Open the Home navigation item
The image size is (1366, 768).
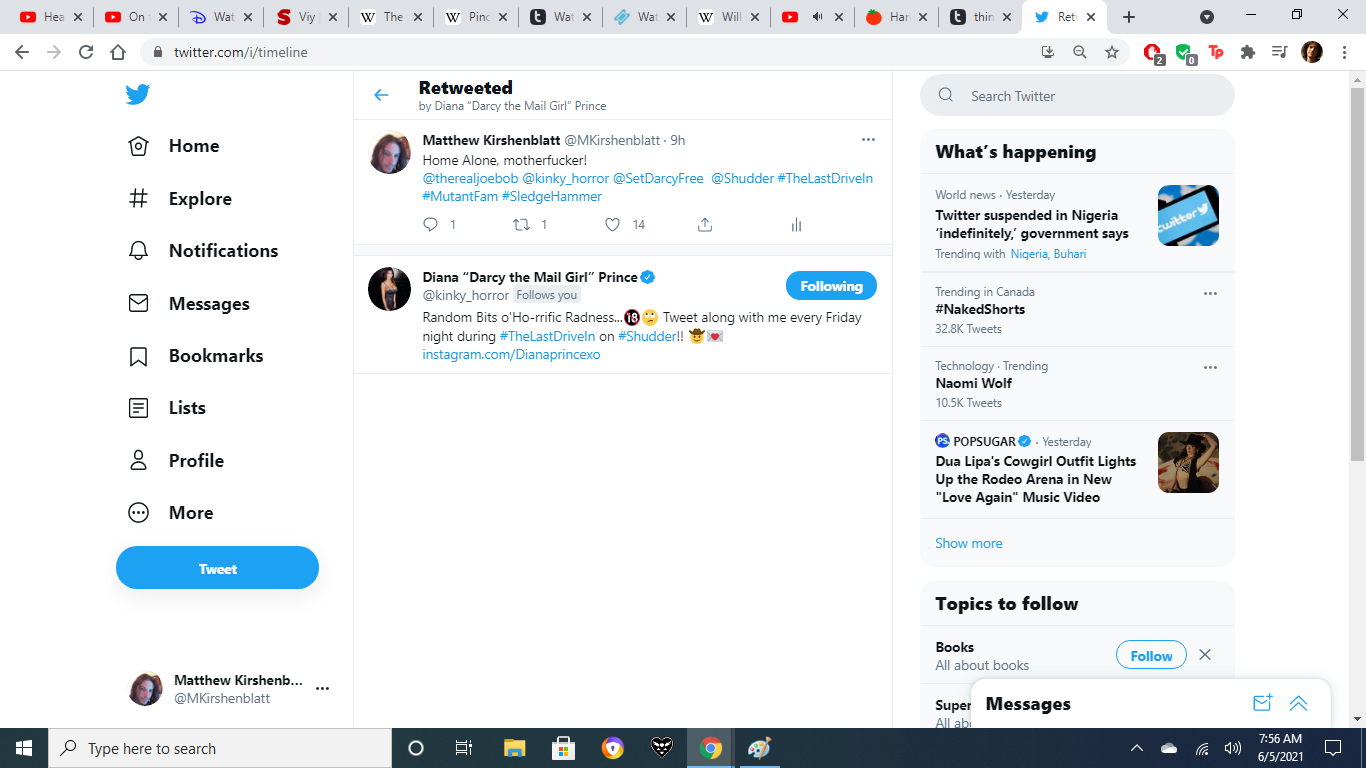174,146
